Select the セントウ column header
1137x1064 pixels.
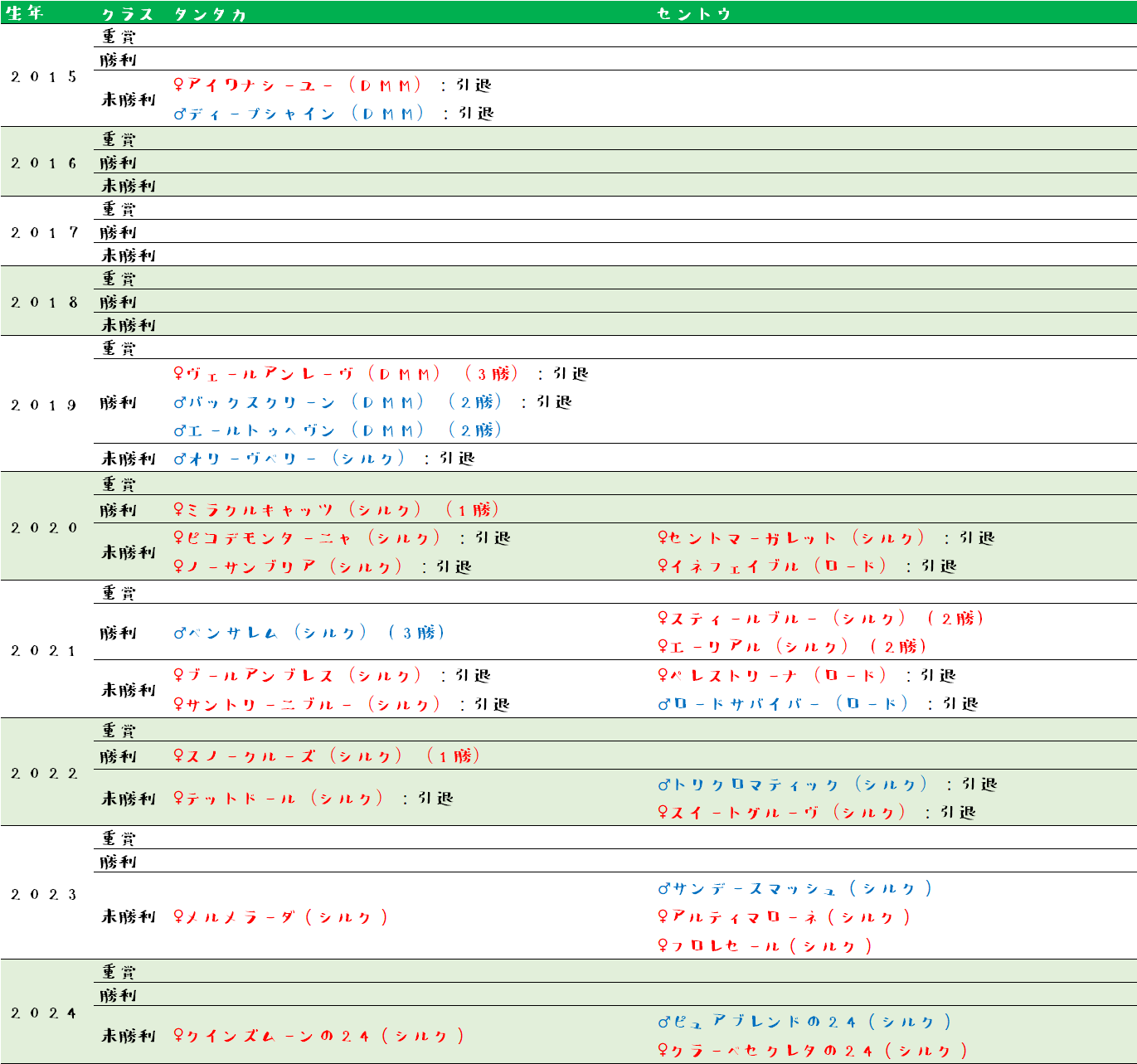(x=693, y=14)
